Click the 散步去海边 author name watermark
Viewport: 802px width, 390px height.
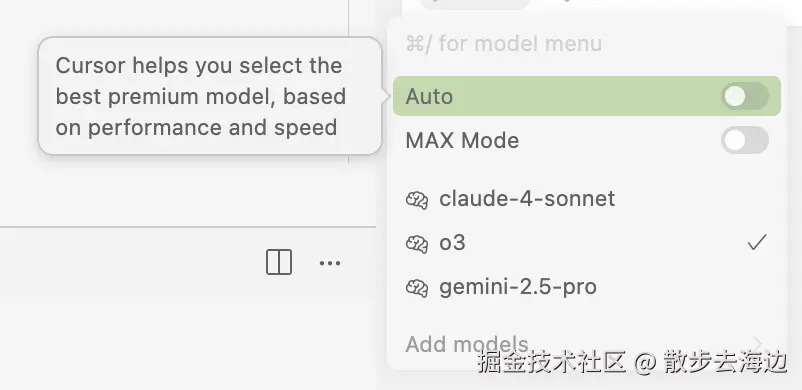point(725,361)
